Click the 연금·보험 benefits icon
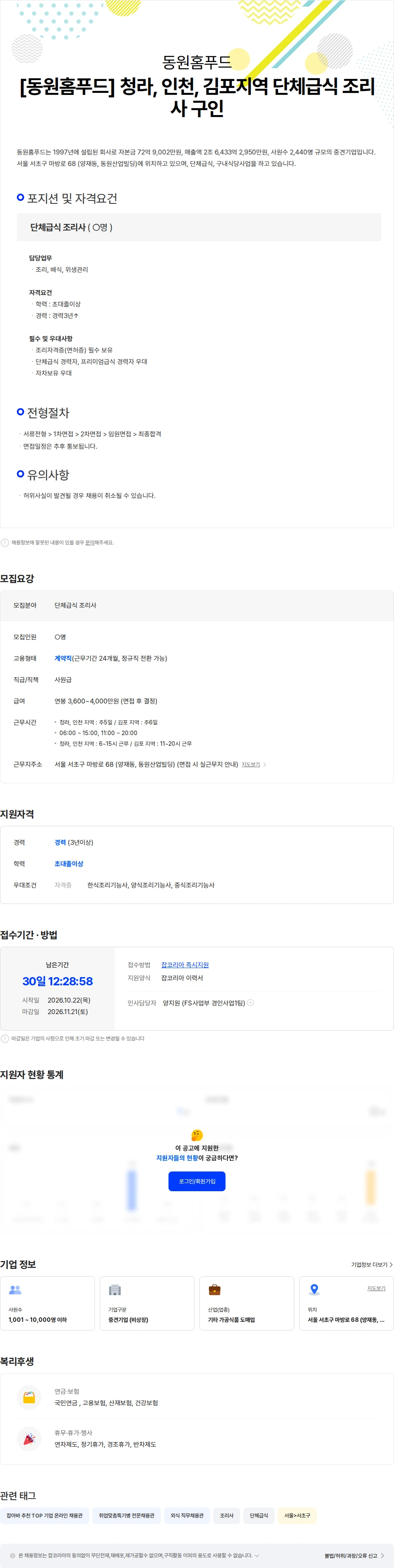 [29, 1397]
